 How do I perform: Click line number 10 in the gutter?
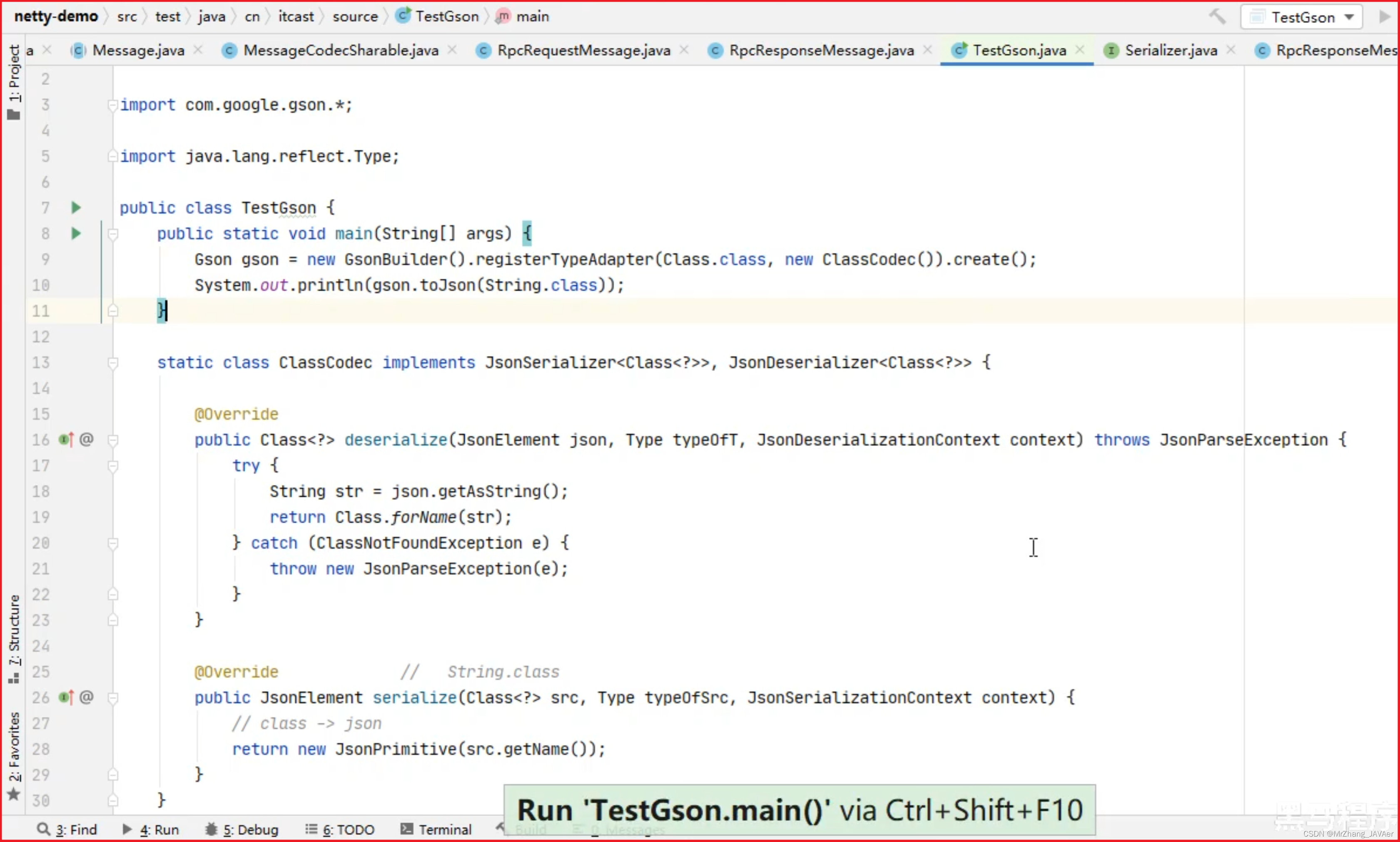(x=40, y=285)
